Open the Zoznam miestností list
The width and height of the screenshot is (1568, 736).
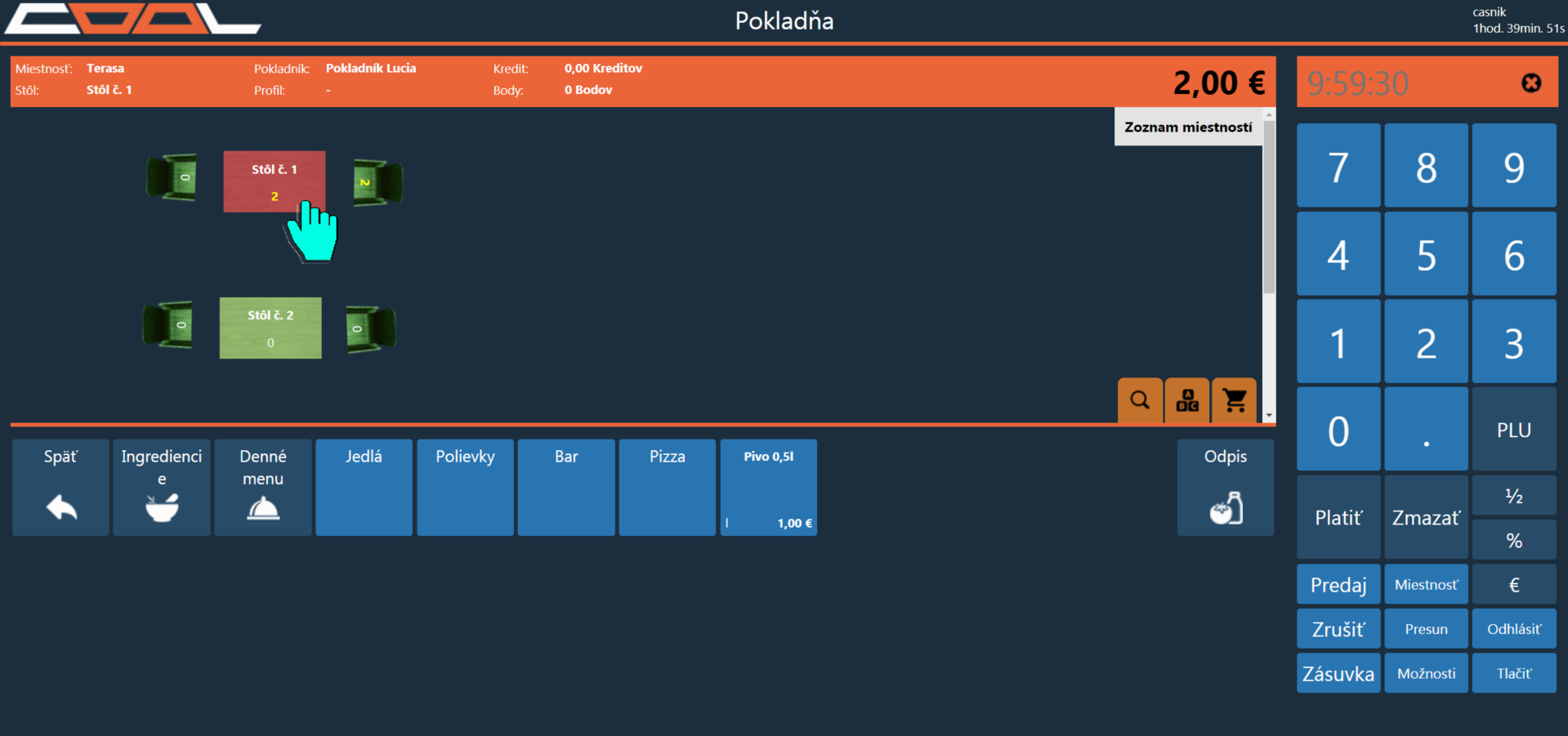tap(1187, 127)
